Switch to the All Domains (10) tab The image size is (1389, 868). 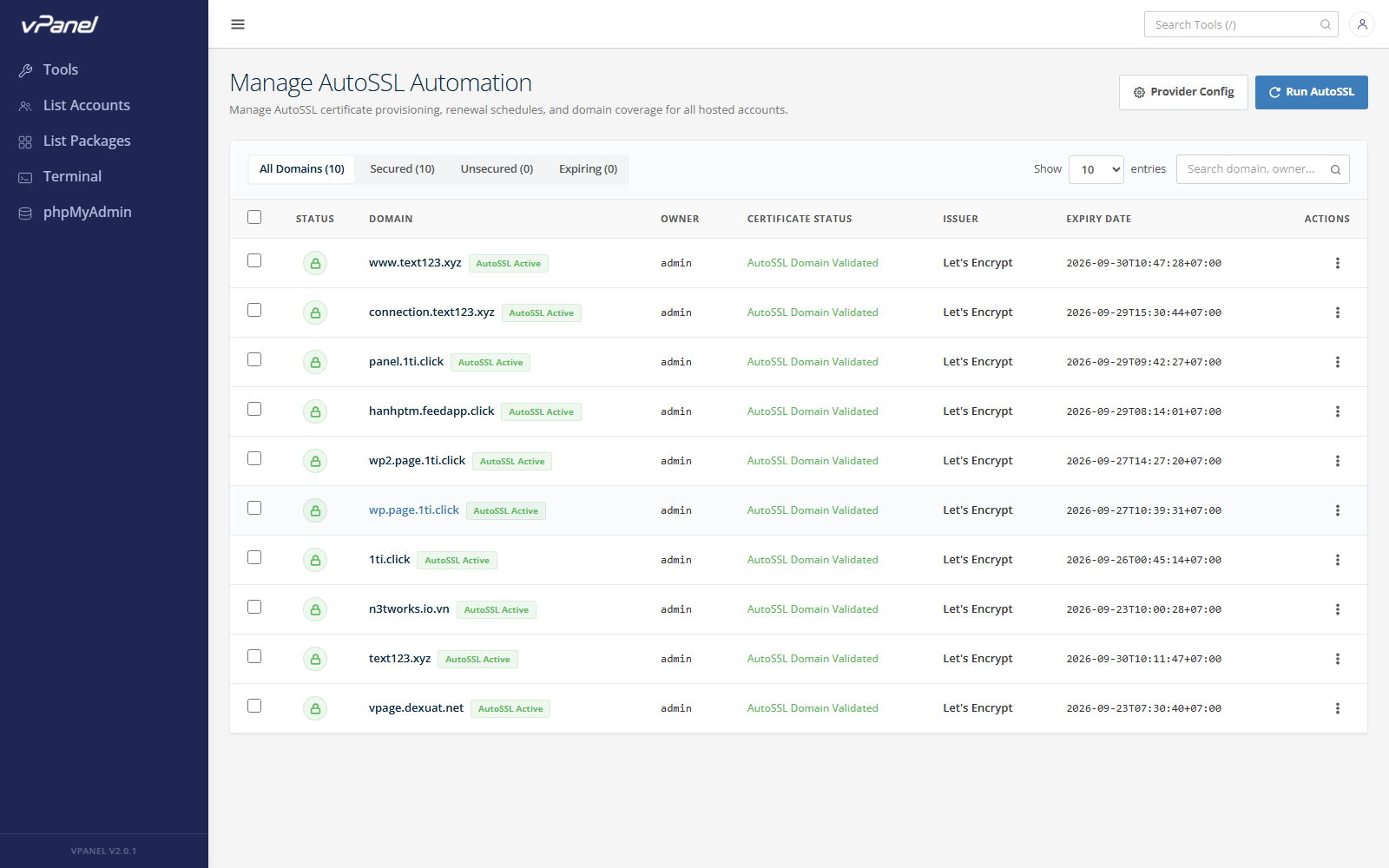click(x=302, y=169)
